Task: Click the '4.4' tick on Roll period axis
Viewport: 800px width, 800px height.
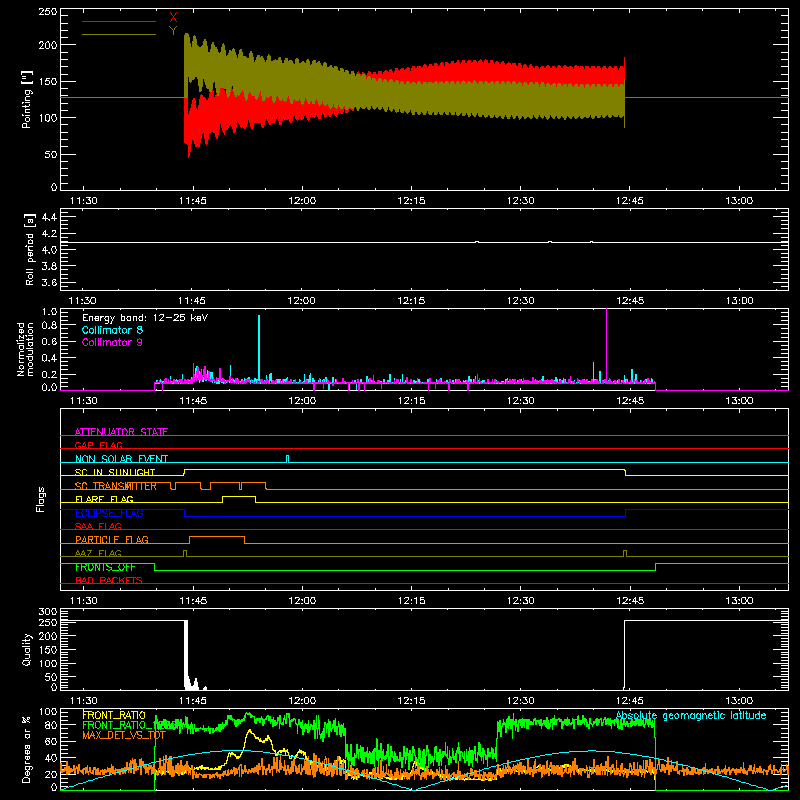Action: (x=49, y=217)
